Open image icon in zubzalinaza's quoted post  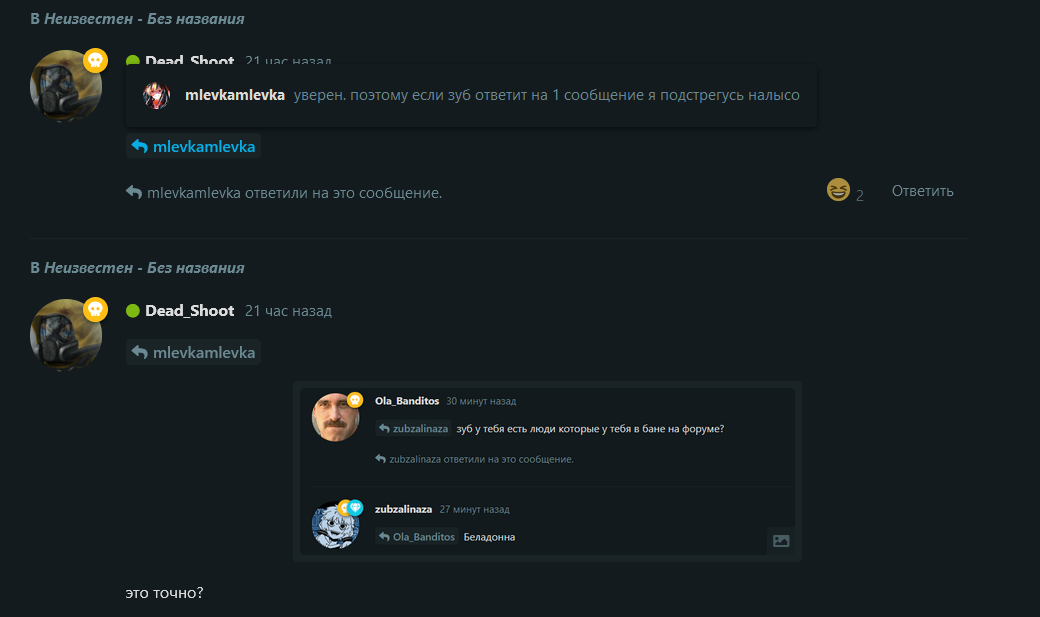pos(781,541)
